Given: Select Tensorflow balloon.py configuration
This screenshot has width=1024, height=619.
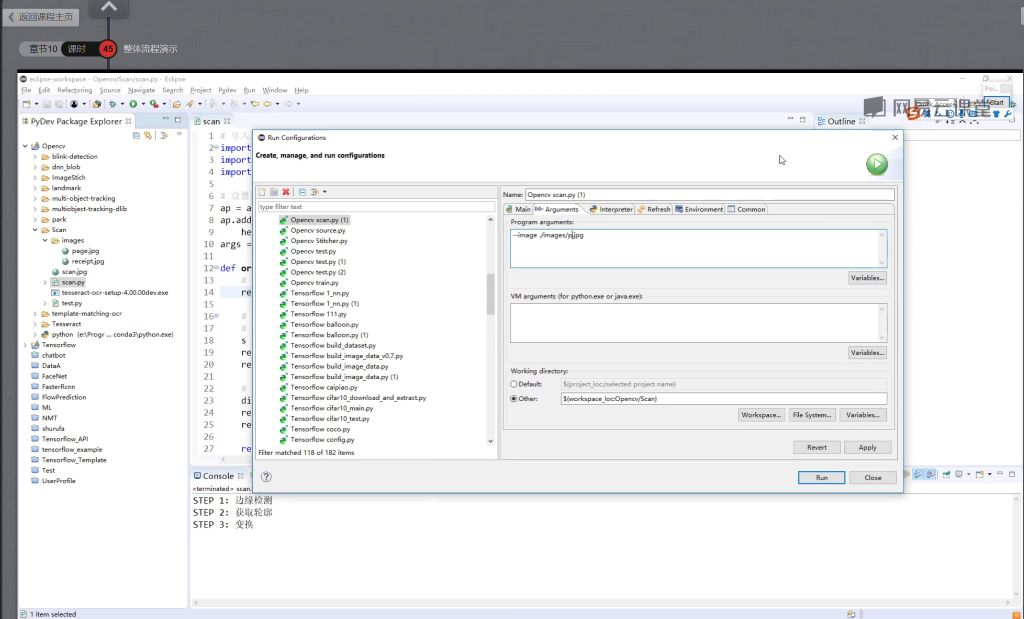Looking at the screenshot, I should point(324,324).
